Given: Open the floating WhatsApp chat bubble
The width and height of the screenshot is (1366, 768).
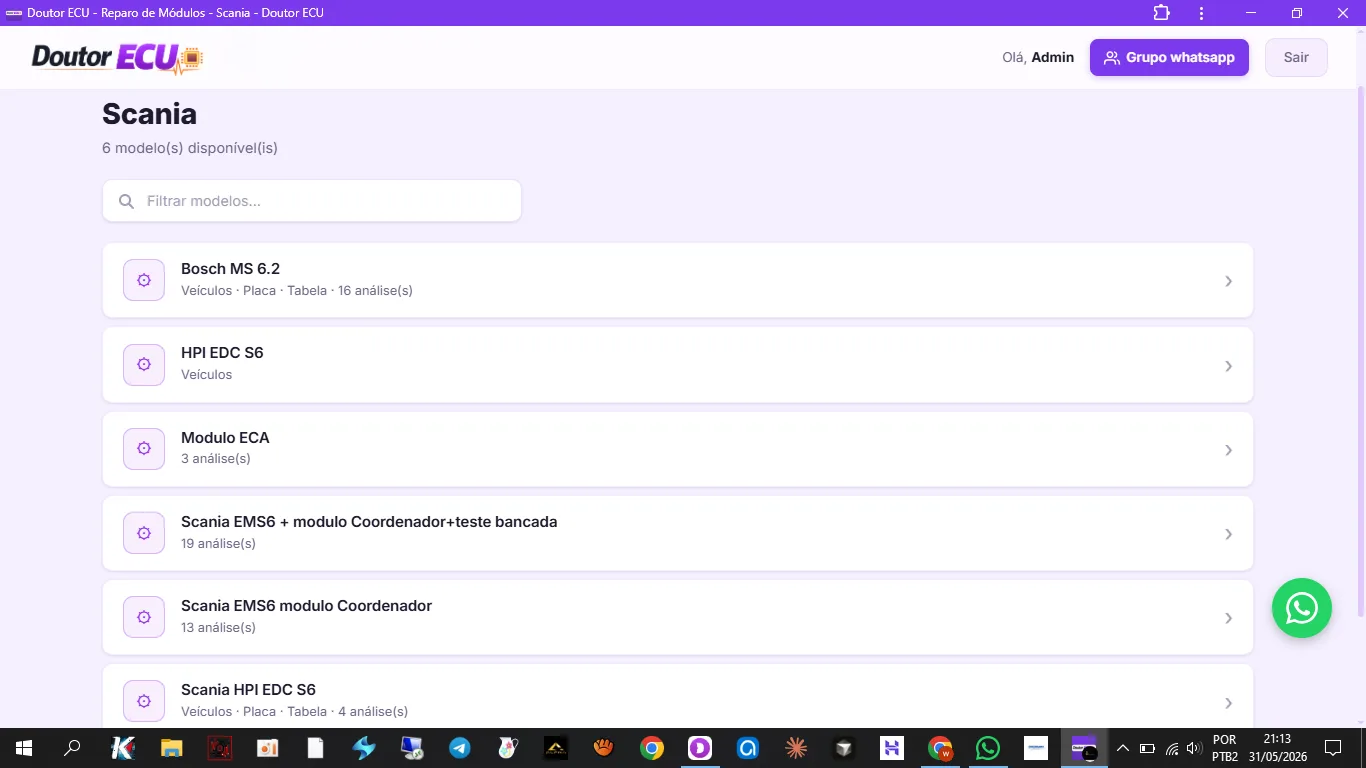Looking at the screenshot, I should point(1301,608).
